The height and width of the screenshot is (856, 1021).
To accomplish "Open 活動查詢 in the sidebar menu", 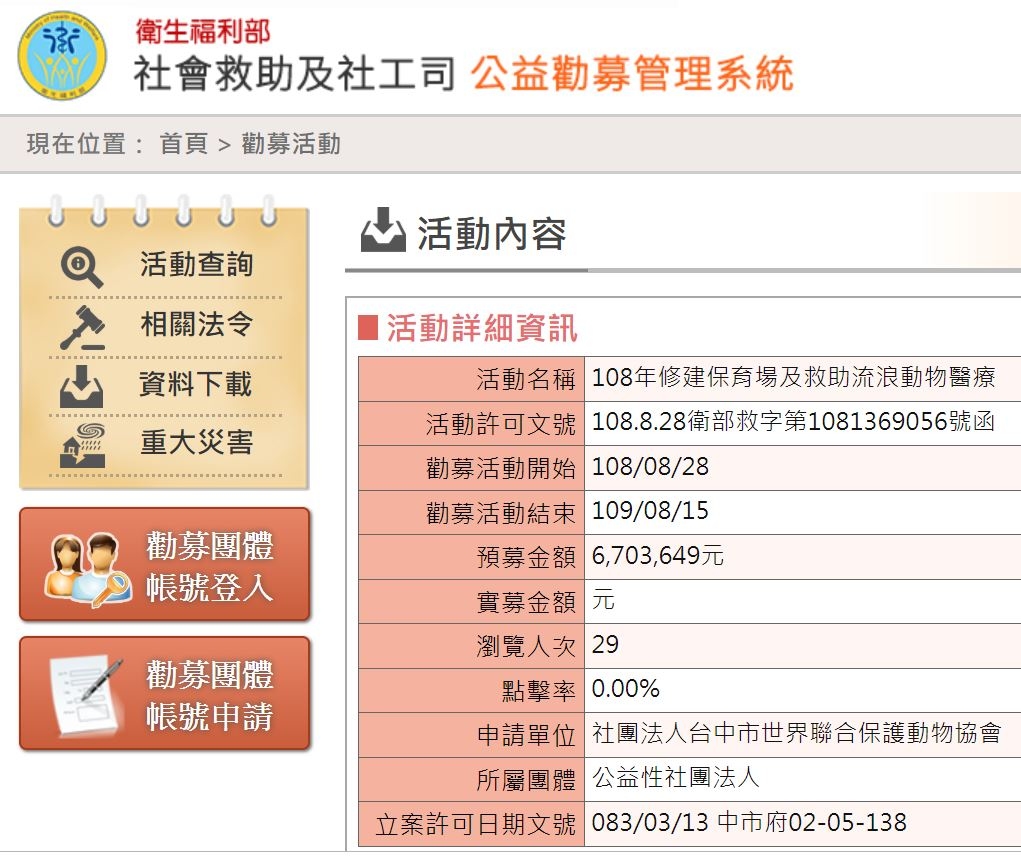I will (197, 264).
